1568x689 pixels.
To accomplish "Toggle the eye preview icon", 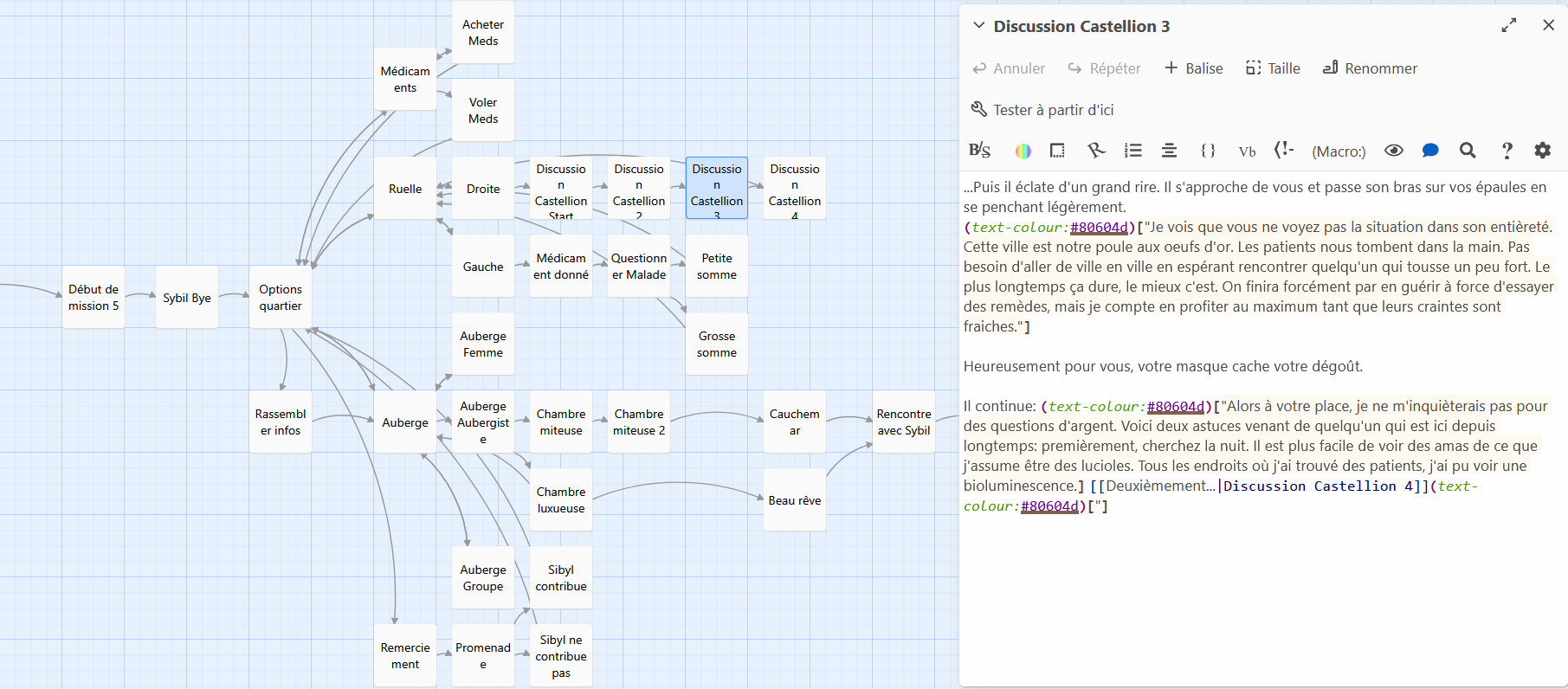I will tap(1393, 151).
